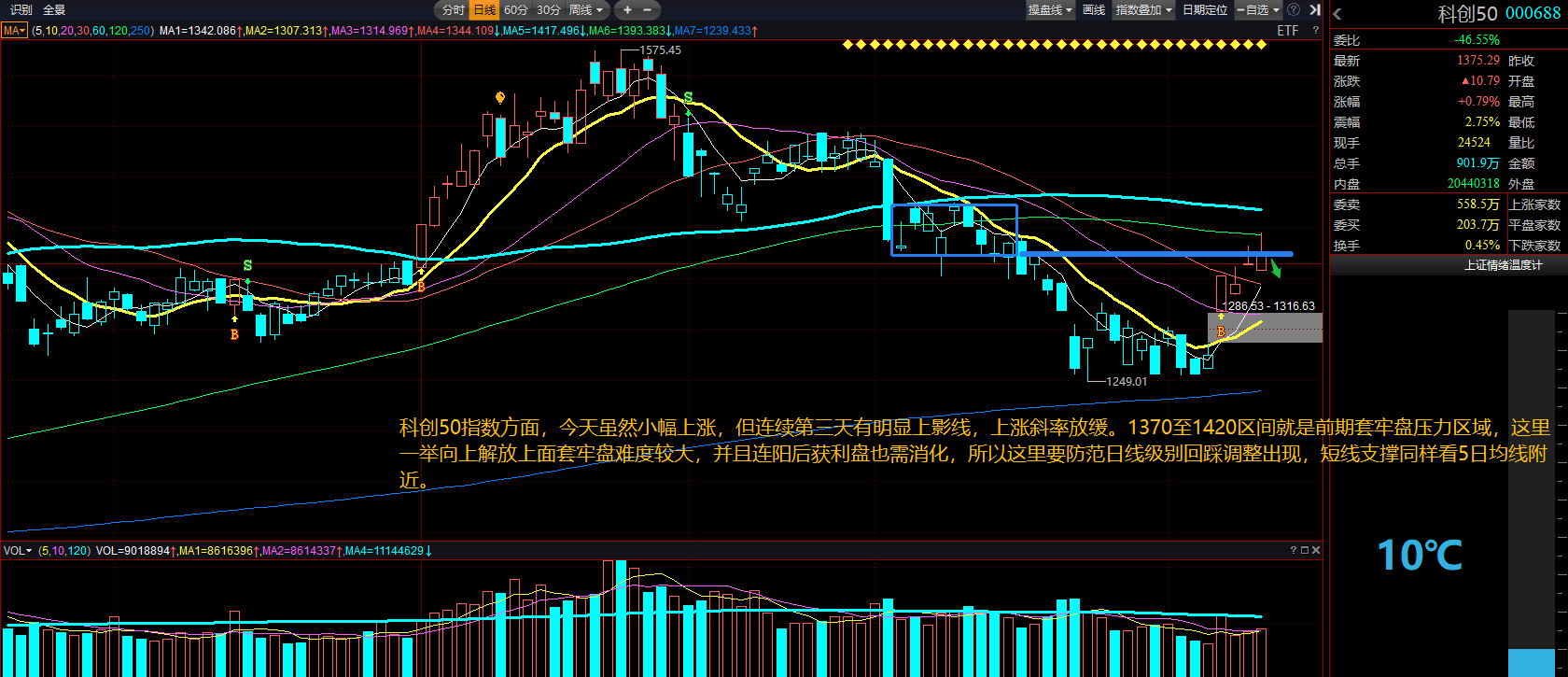Collapse the right panel with the arrow-bar icon
The image size is (1568, 677).
pyautogui.click(x=1314, y=10)
